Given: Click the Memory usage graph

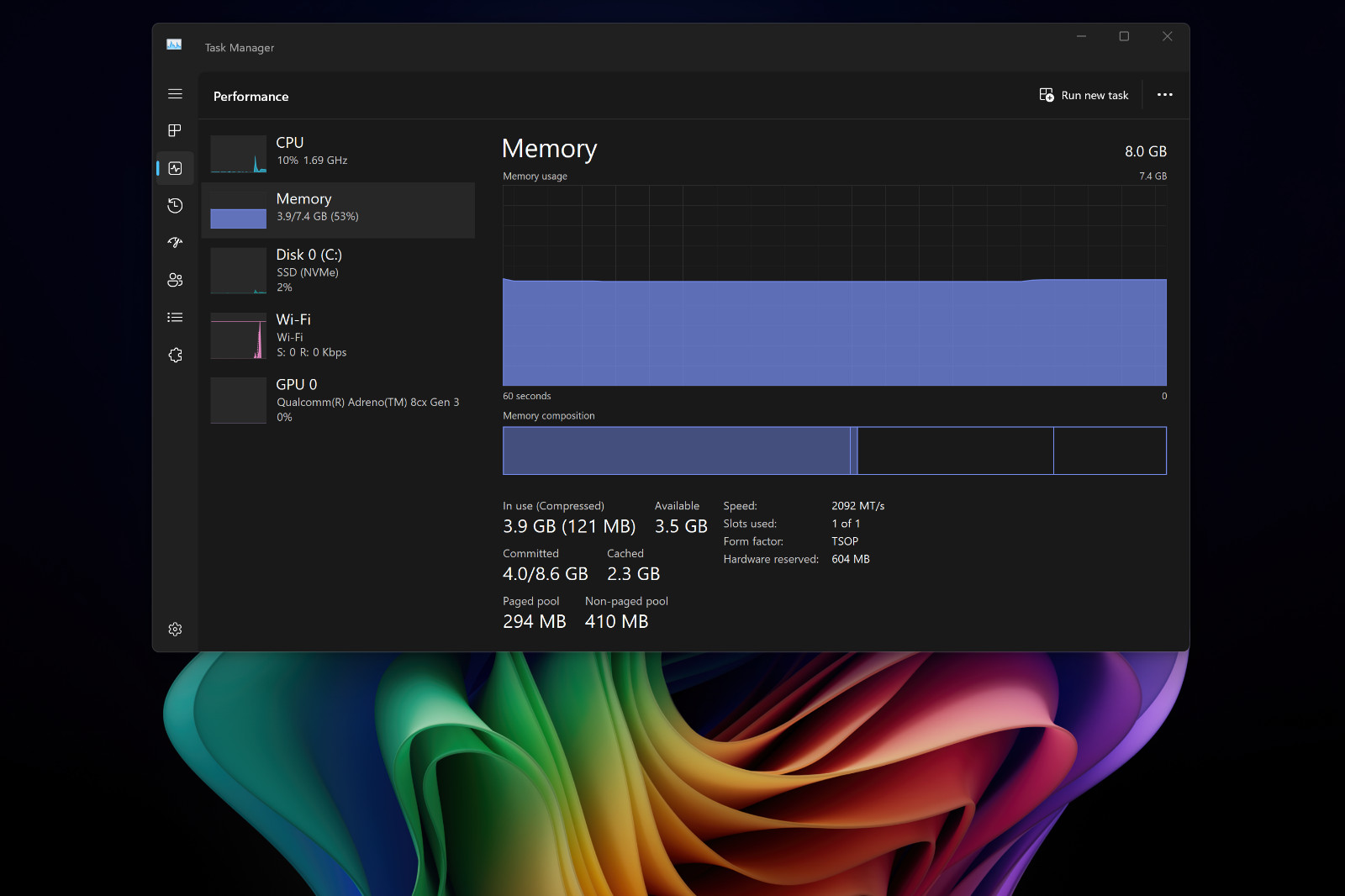Looking at the screenshot, I should coord(835,286).
